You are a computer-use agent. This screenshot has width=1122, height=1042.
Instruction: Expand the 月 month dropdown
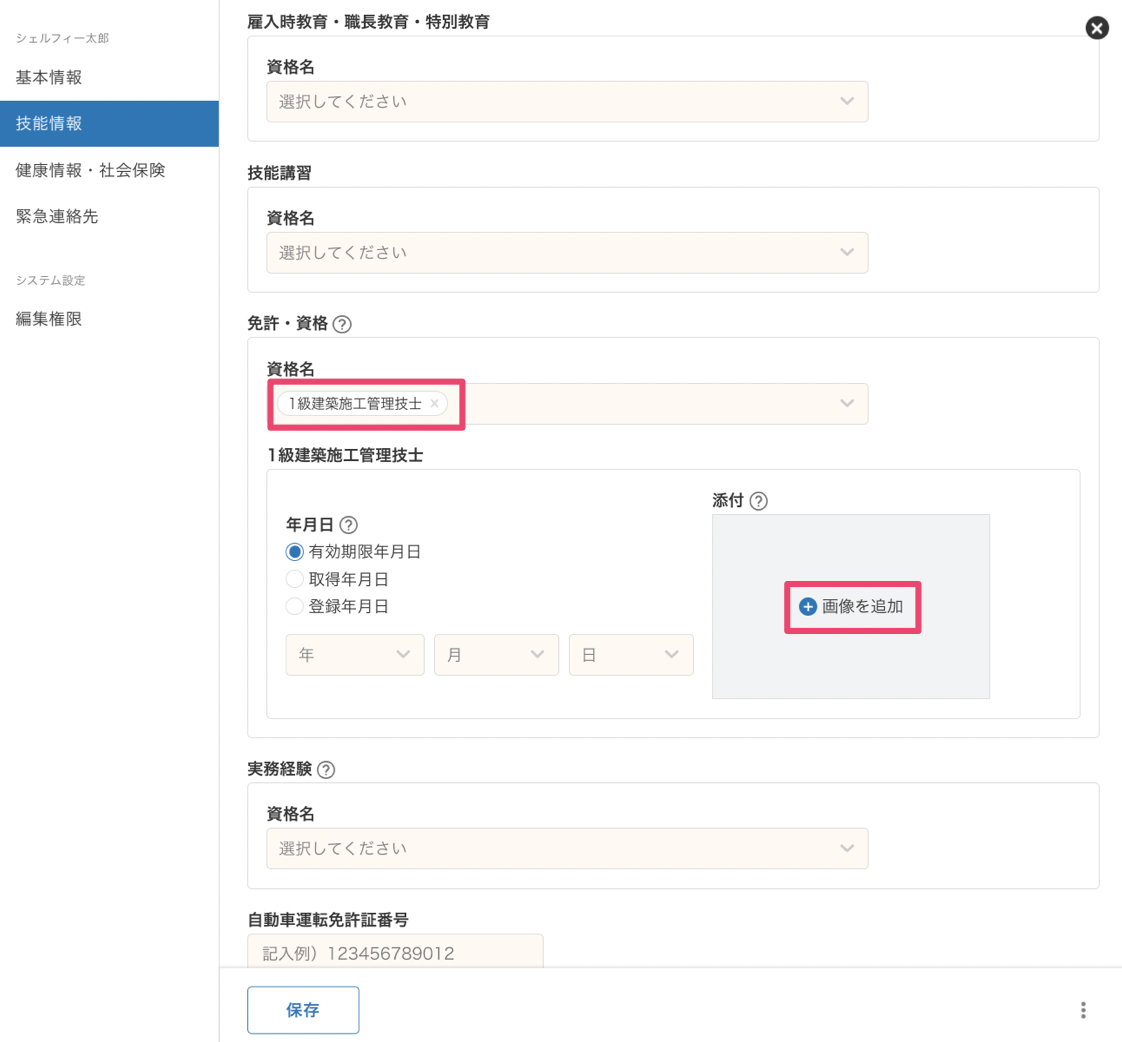495,654
